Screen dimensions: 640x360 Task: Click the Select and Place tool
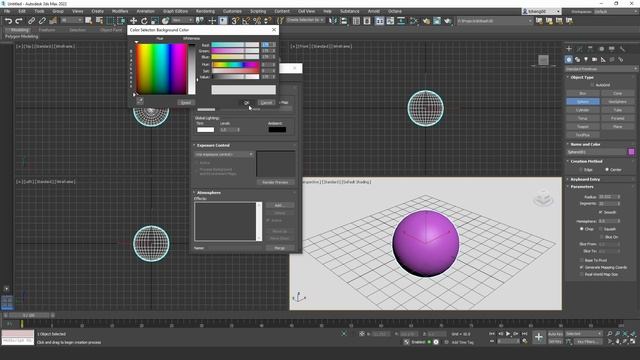[165, 20]
